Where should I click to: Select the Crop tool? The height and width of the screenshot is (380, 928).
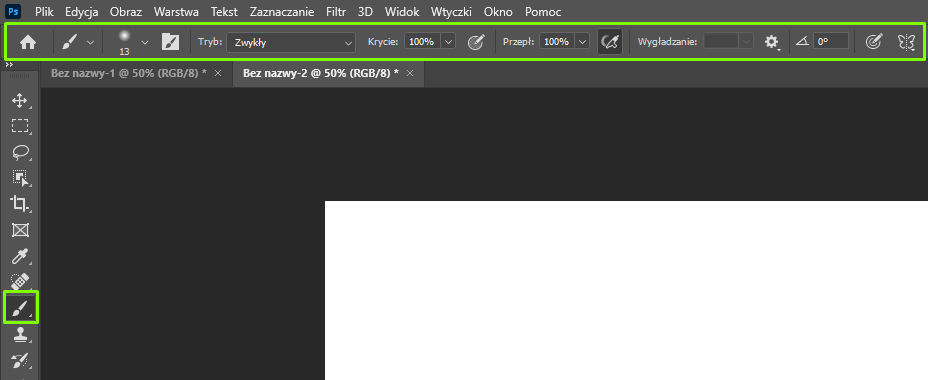[20, 204]
